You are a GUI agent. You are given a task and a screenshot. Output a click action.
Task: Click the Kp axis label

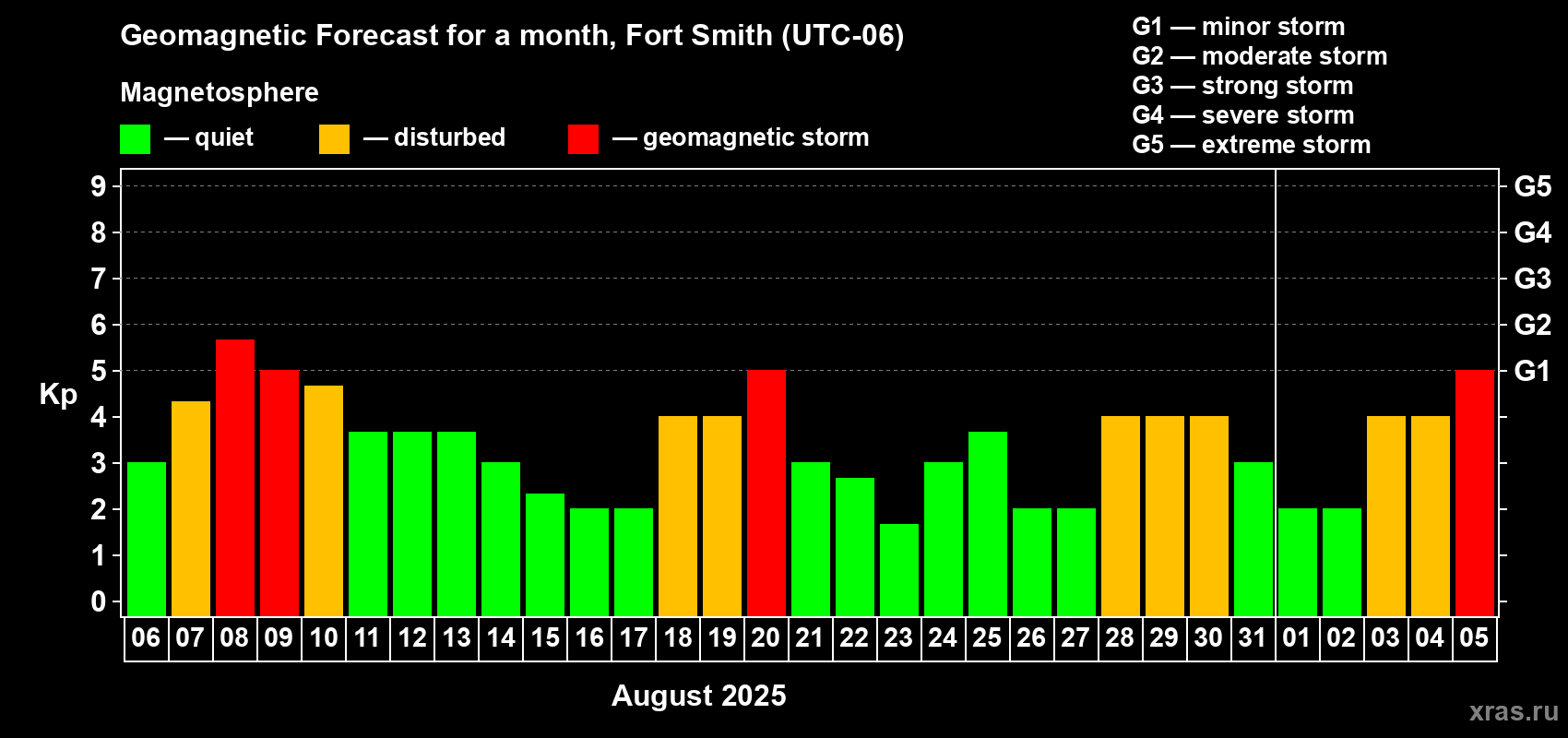[58, 395]
